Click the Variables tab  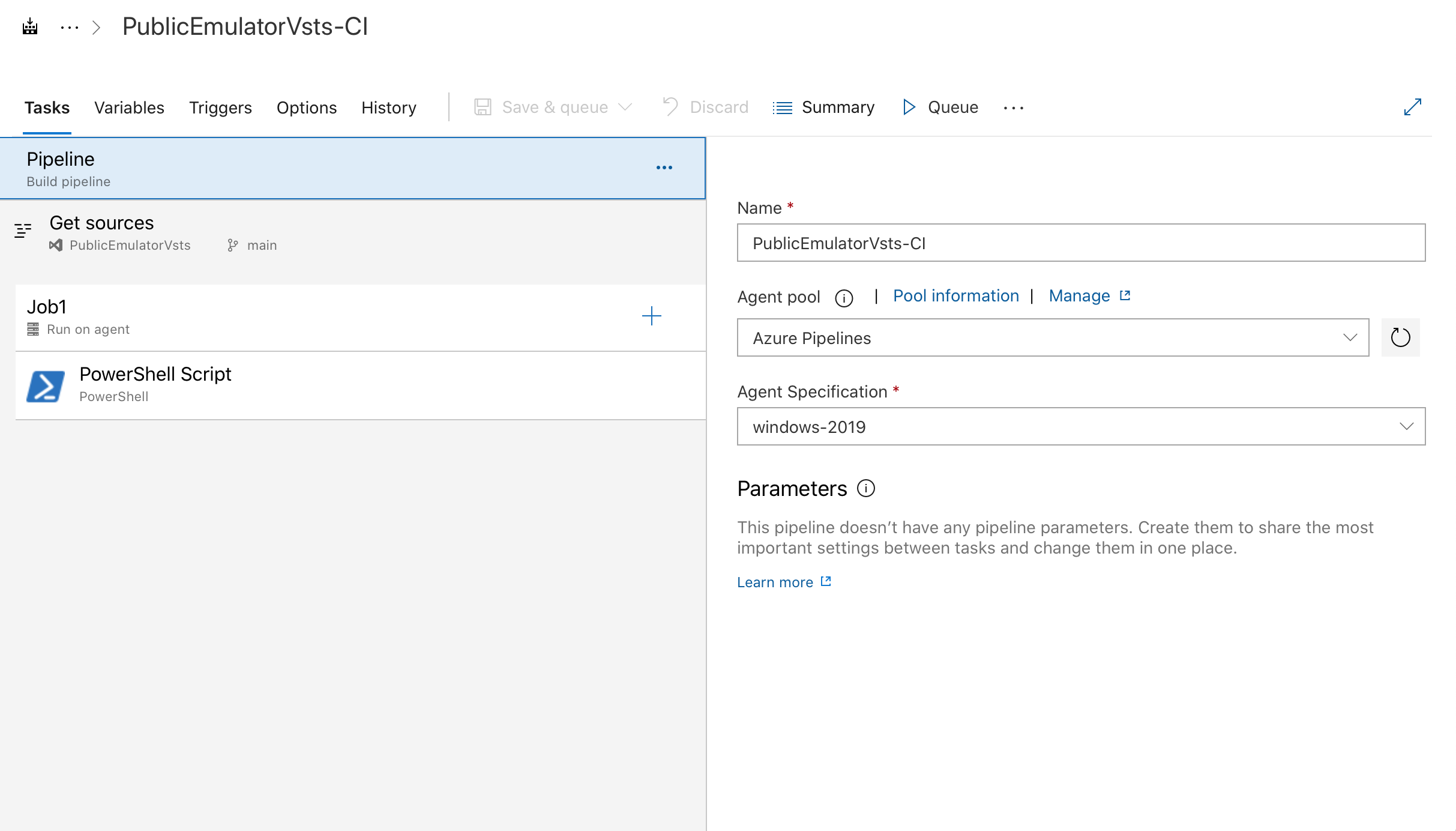coord(129,107)
